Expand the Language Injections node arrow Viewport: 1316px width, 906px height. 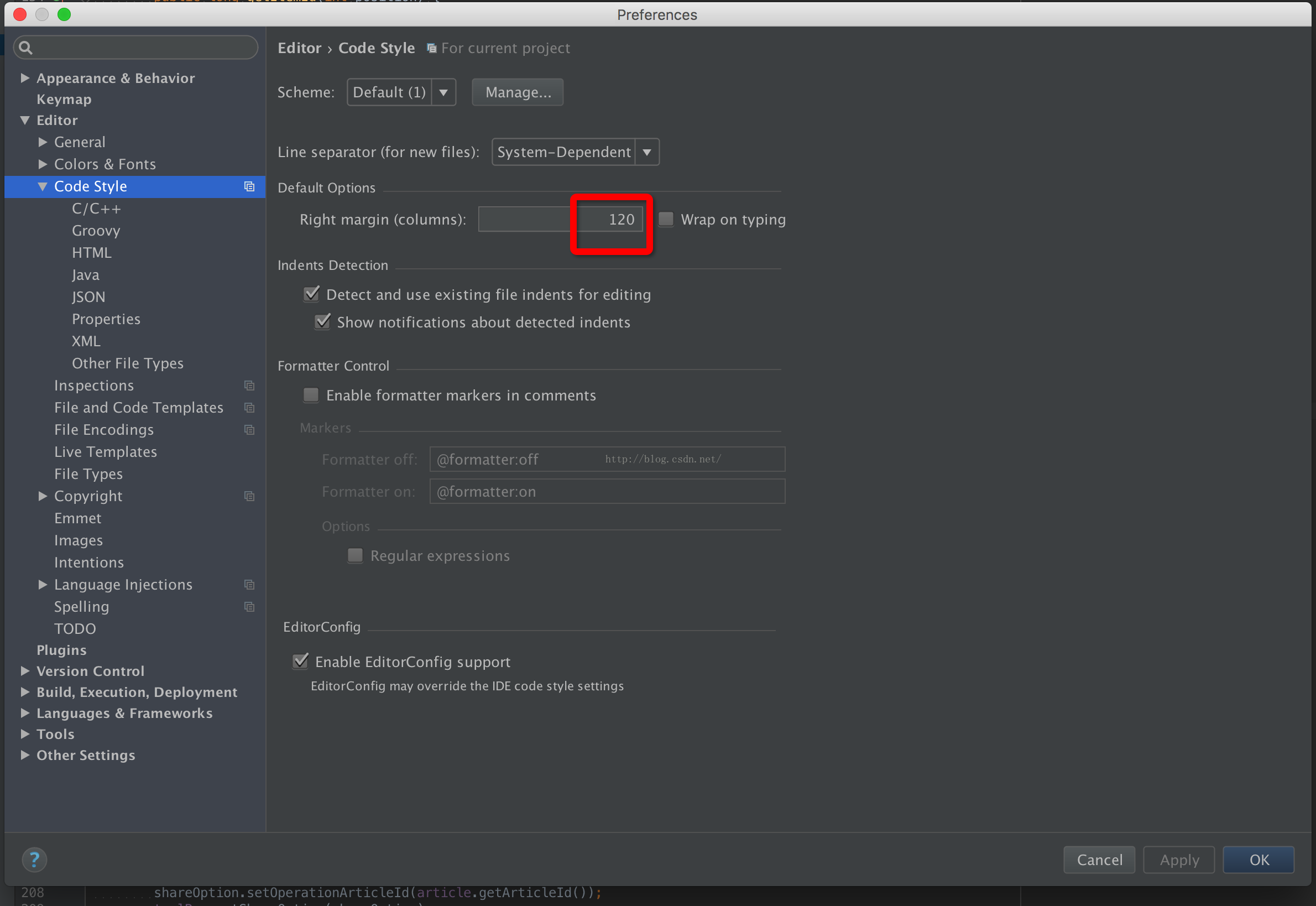(x=43, y=585)
